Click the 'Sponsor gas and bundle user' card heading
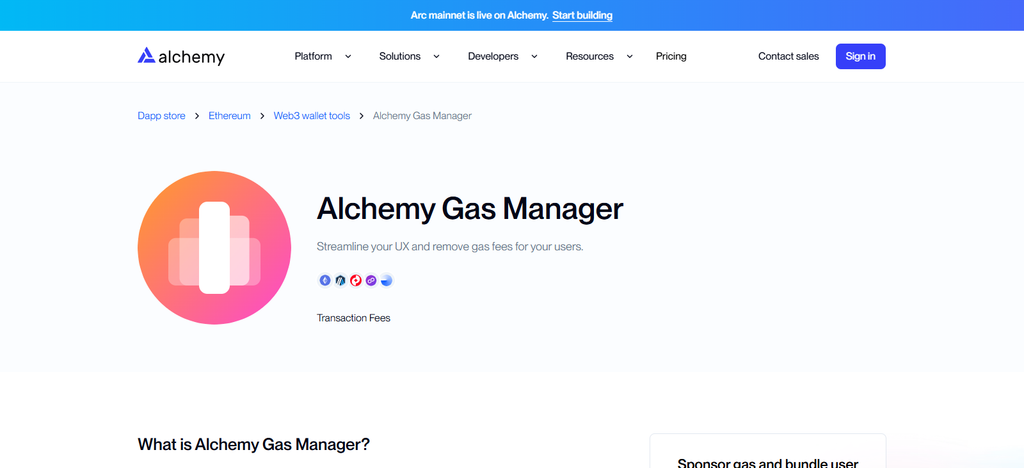Screen dimensions: 1024x468 767,463
